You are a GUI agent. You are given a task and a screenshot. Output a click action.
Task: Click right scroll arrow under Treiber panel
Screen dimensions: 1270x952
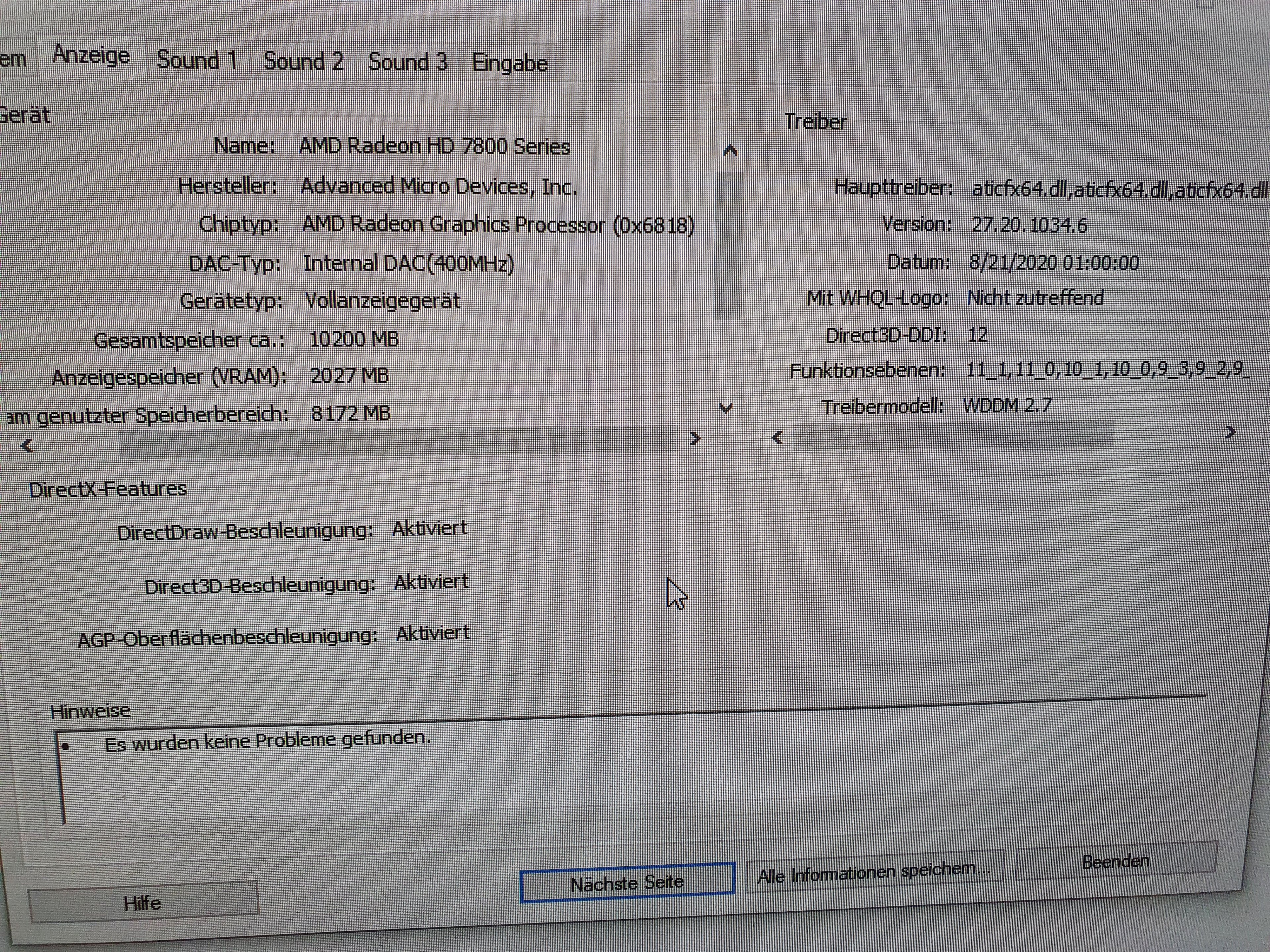1230,431
